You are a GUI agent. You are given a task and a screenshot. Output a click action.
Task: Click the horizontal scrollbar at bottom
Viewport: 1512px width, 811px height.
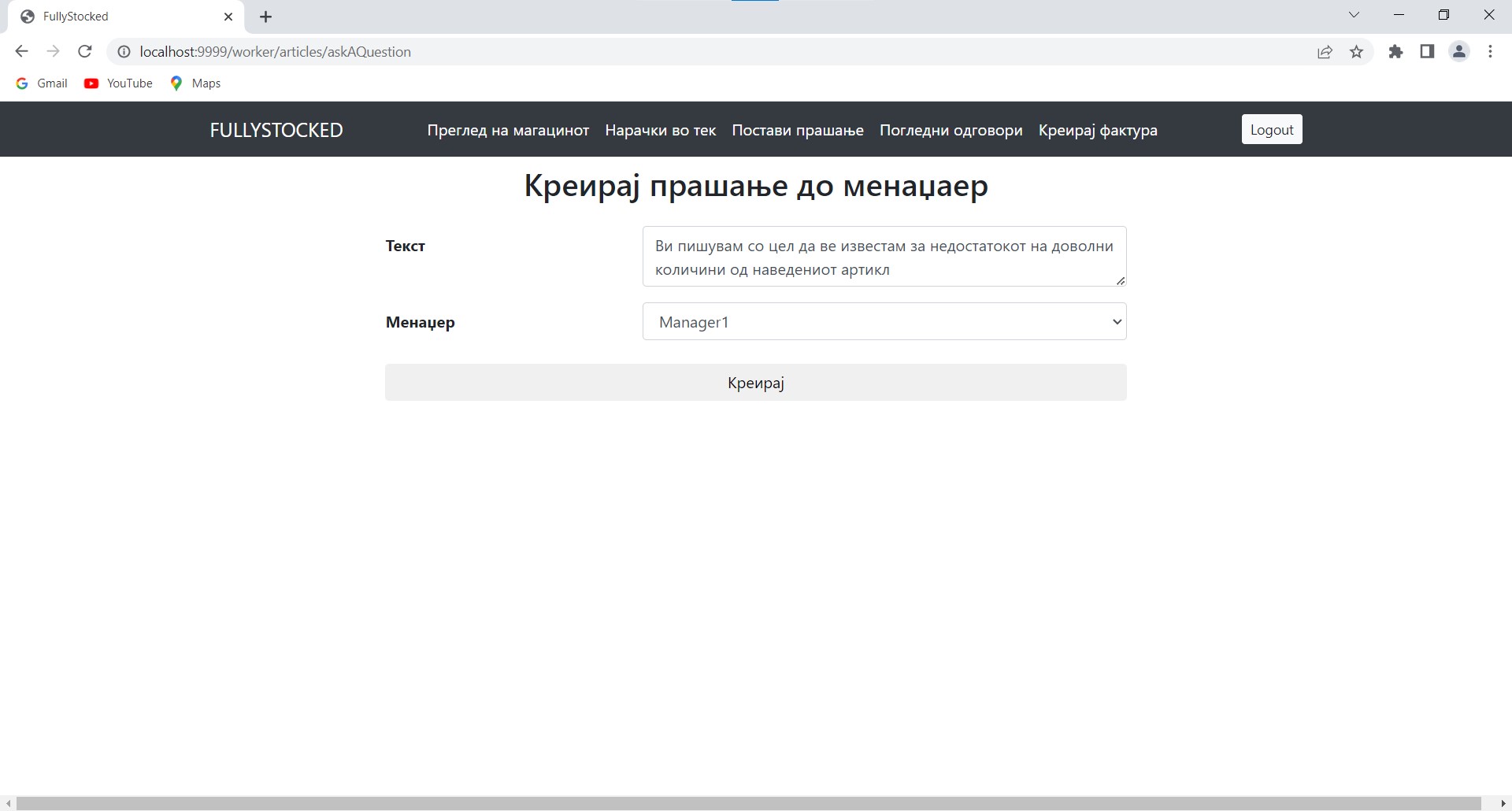[x=748, y=803]
